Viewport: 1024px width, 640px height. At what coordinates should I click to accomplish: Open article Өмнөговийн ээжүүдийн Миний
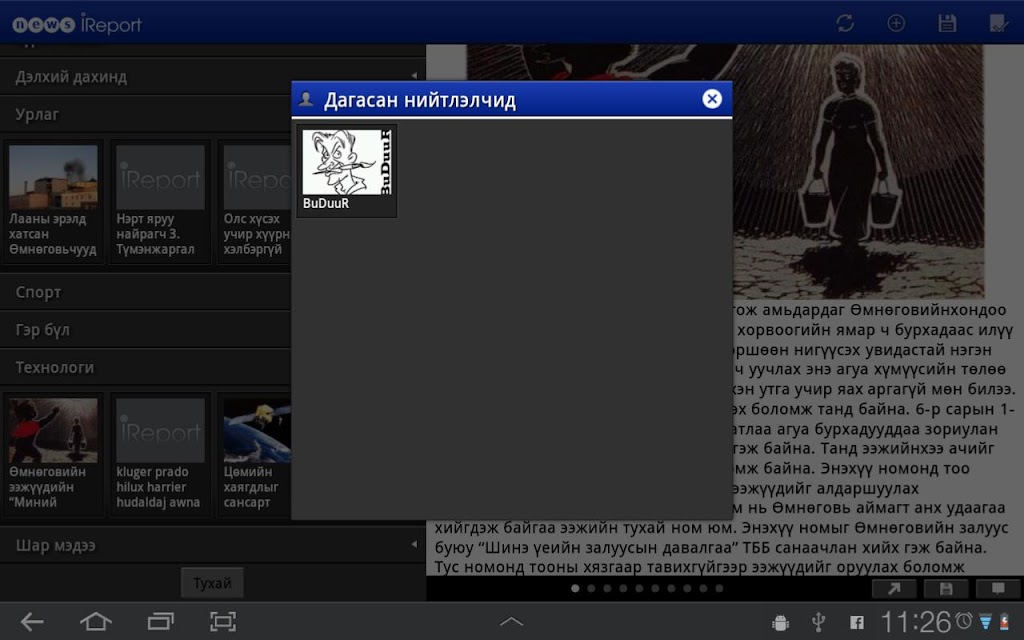pyautogui.click(x=53, y=455)
